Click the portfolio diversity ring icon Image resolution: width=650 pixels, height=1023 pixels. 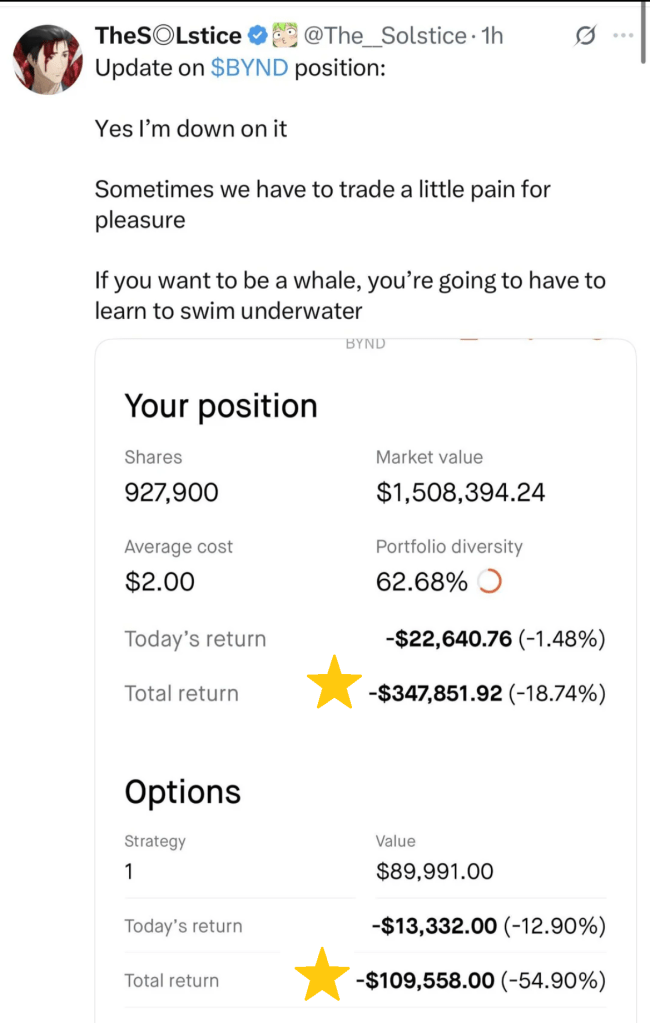pos(490,581)
